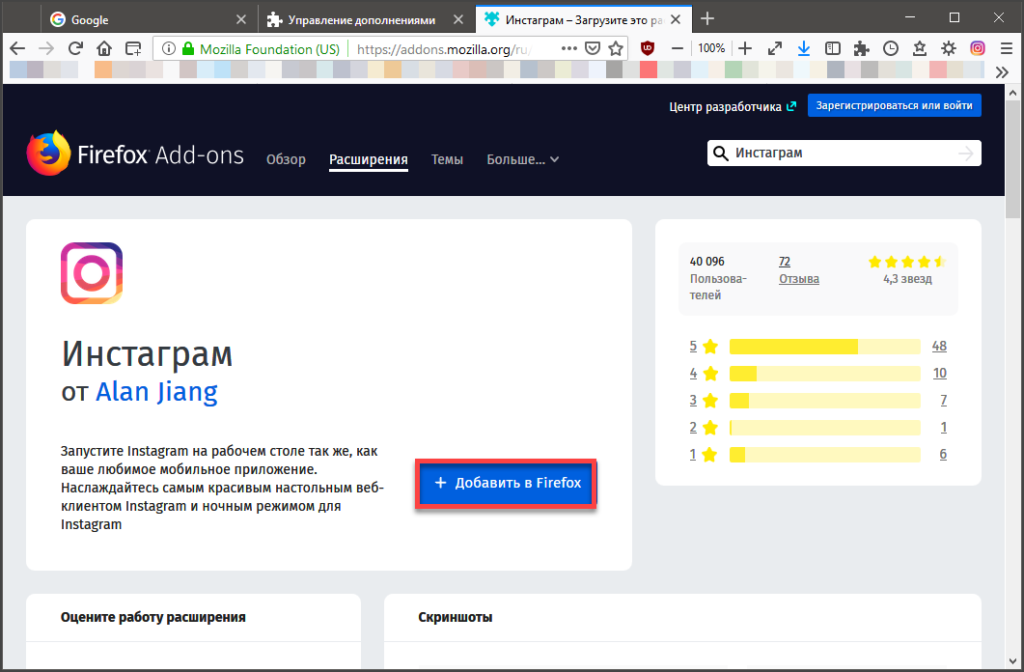Open the Расширения navigation item

click(368, 159)
